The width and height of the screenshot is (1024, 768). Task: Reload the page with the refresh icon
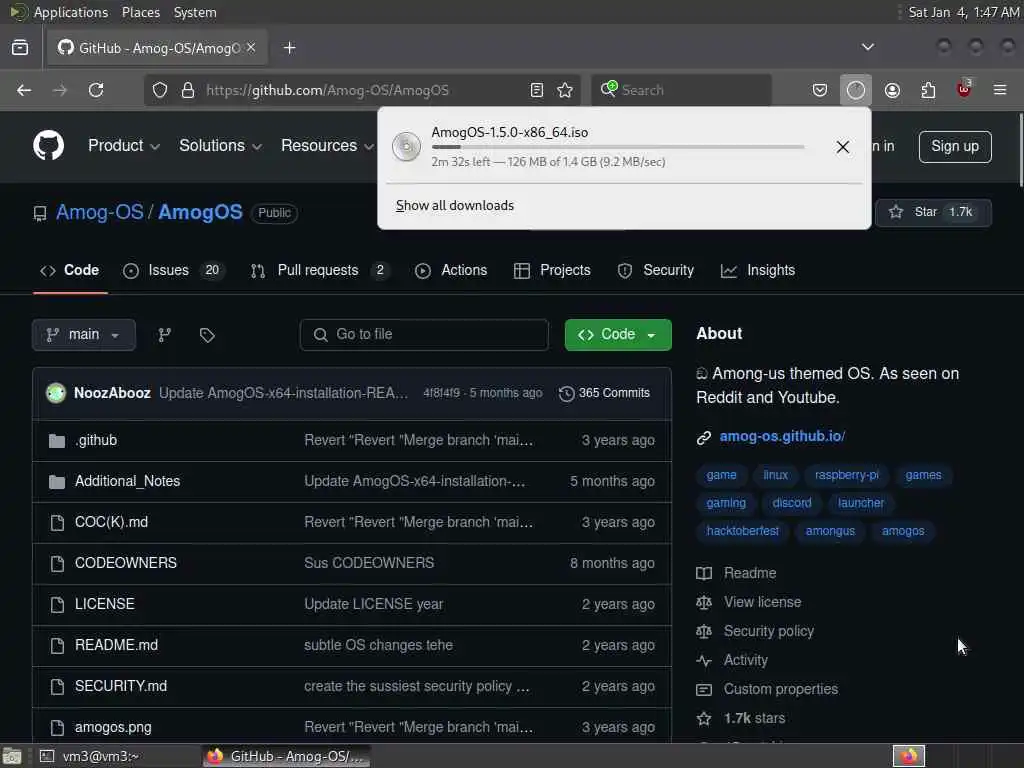coord(96,90)
